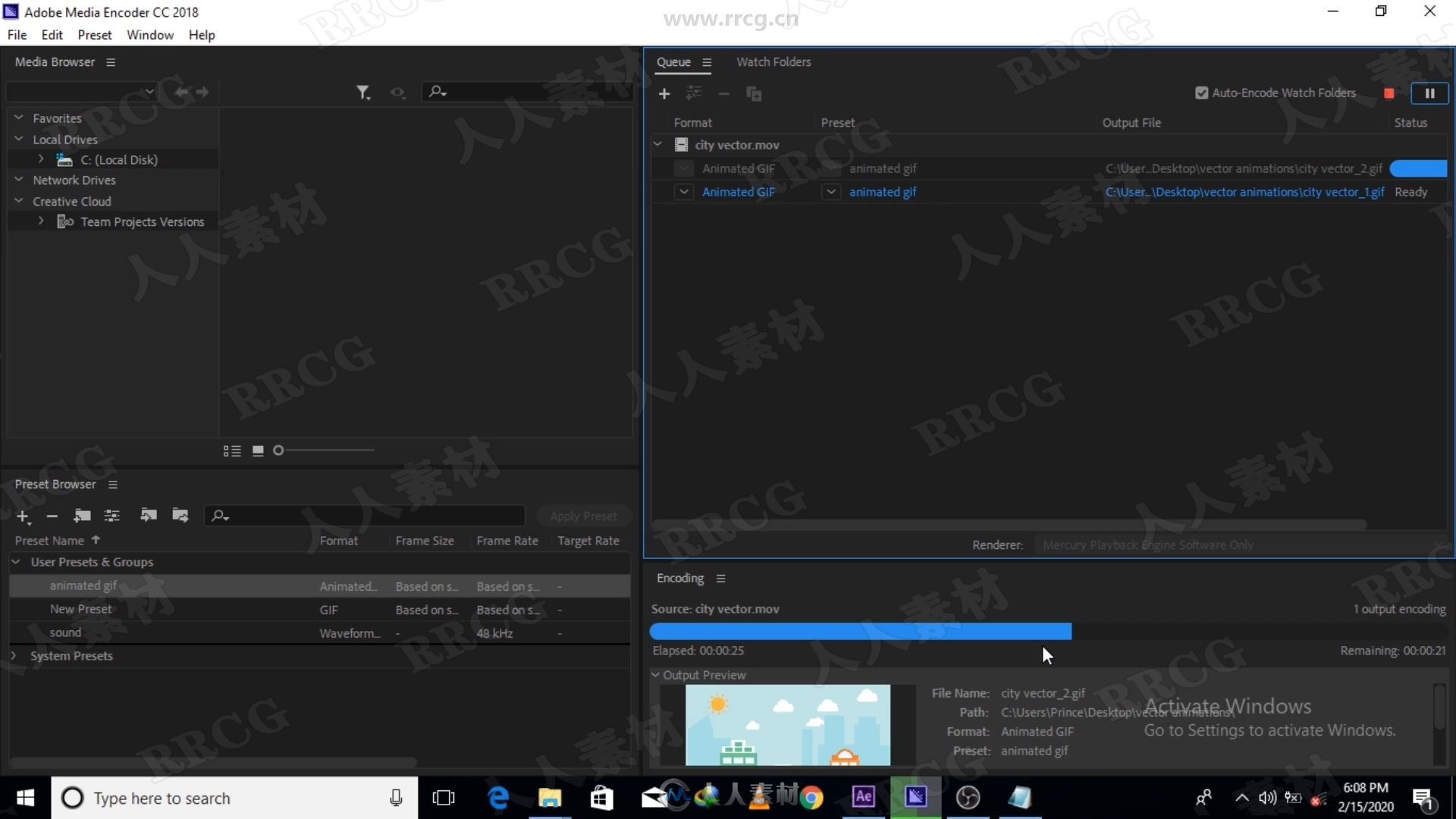
Task: Stop the queue with red stop button
Action: 1389,93
